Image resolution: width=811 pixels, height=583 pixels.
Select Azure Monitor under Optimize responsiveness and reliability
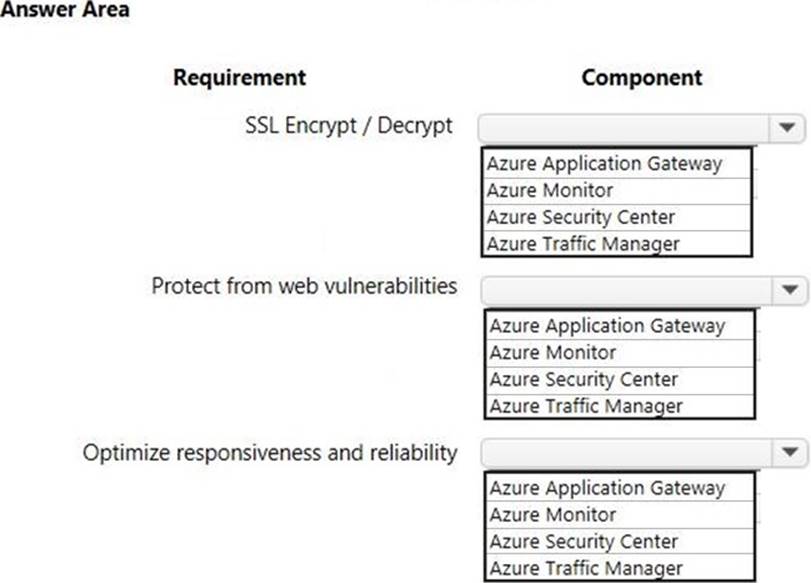[x=553, y=514]
